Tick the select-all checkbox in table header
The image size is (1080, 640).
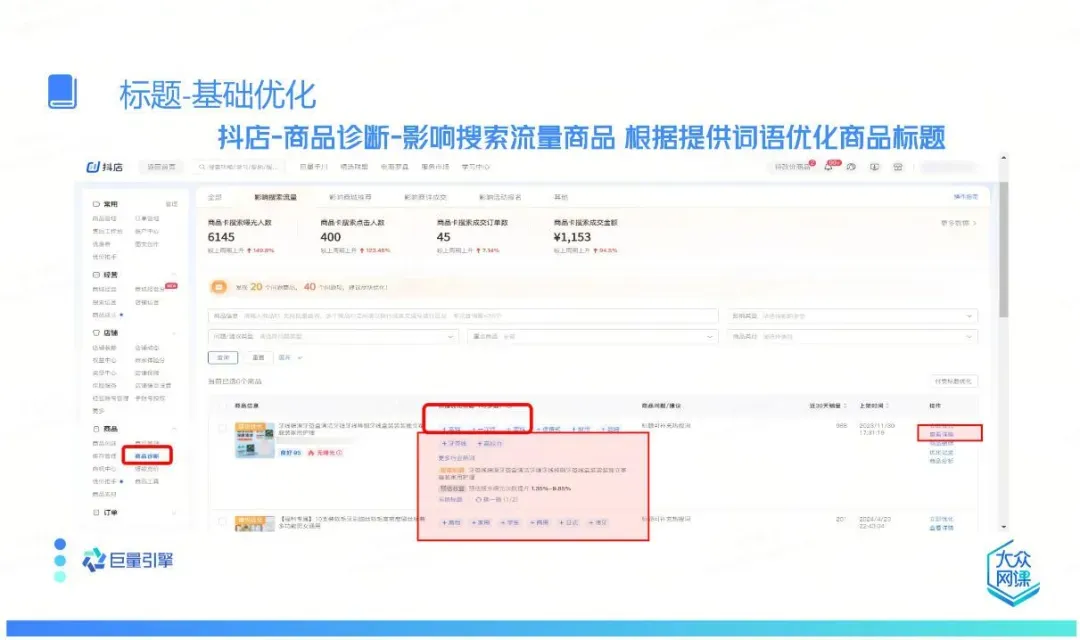click(222, 406)
